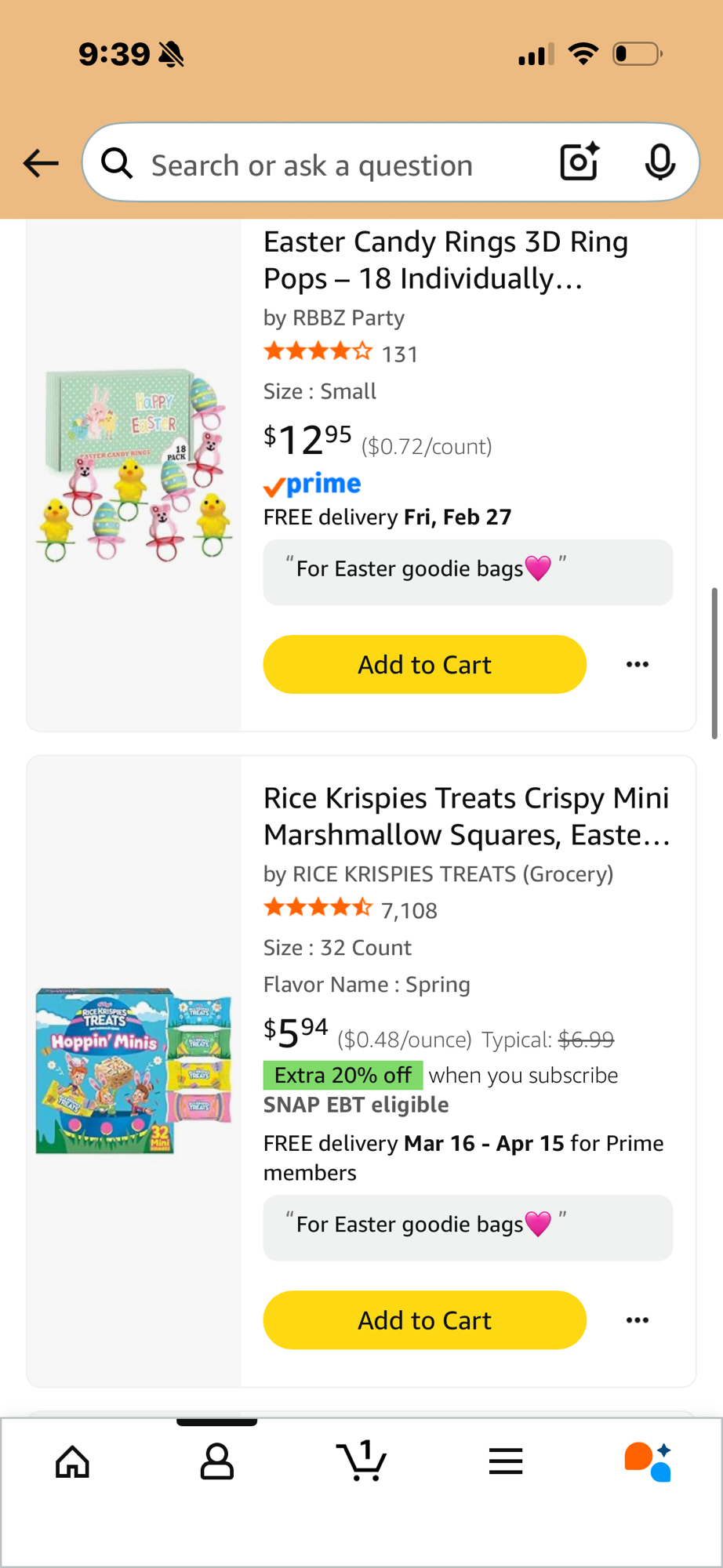Open Rice Krispies Treats product title
This screenshot has height=1568, width=723.
coord(467,816)
